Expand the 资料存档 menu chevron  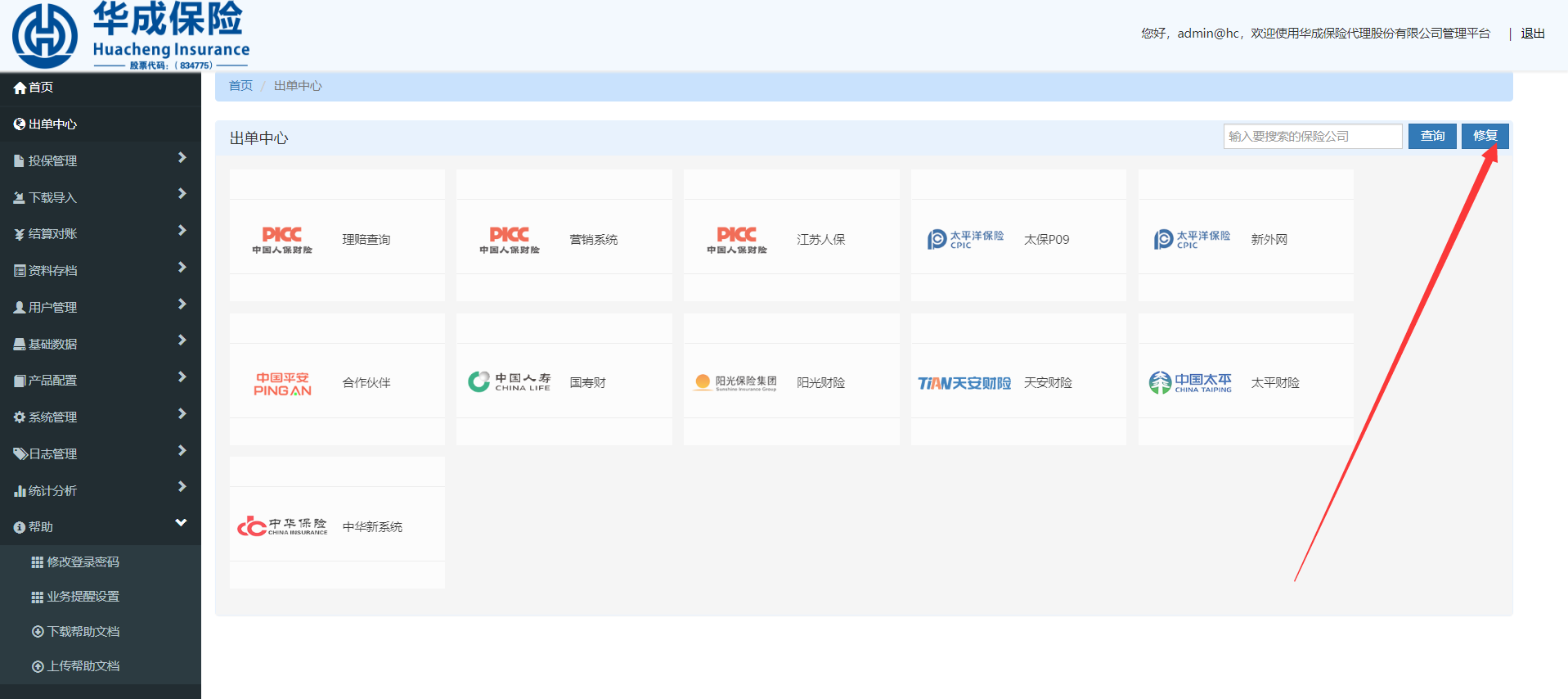pyautogui.click(x=182, y=268)
